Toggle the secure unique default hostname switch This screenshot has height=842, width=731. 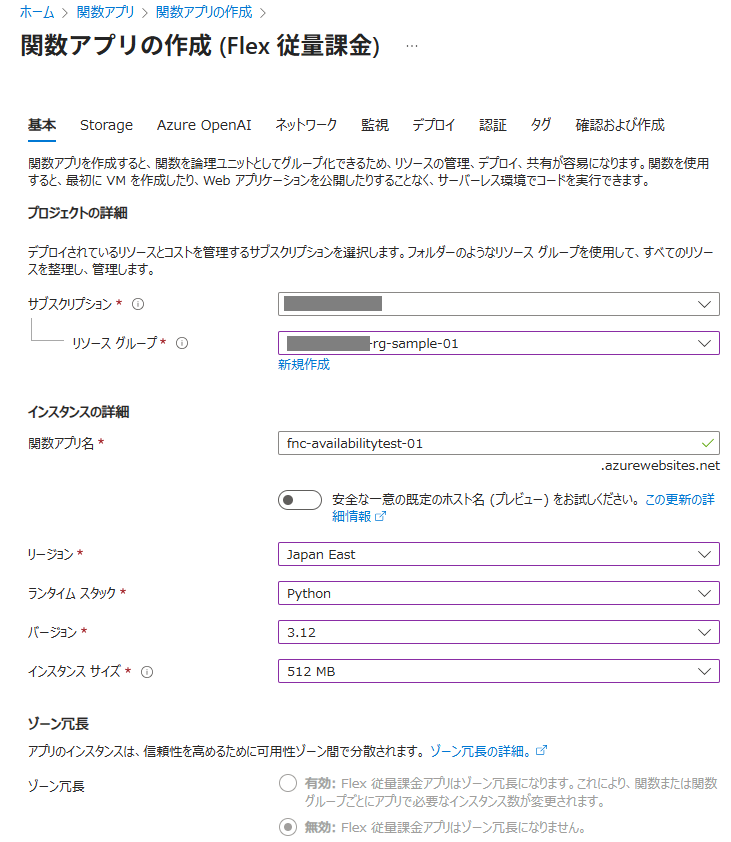click(300, 500)
